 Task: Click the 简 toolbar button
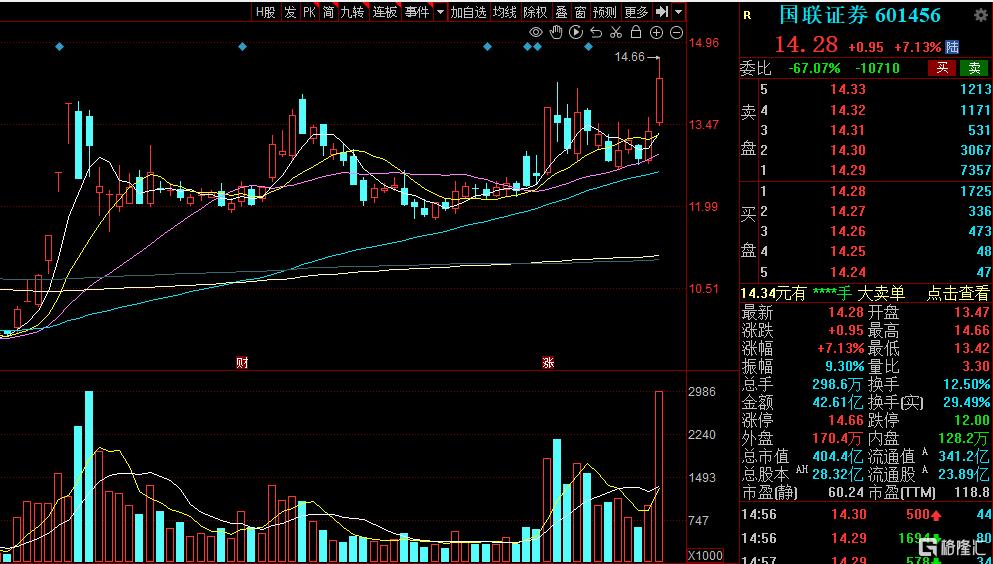tap(328, 11)
